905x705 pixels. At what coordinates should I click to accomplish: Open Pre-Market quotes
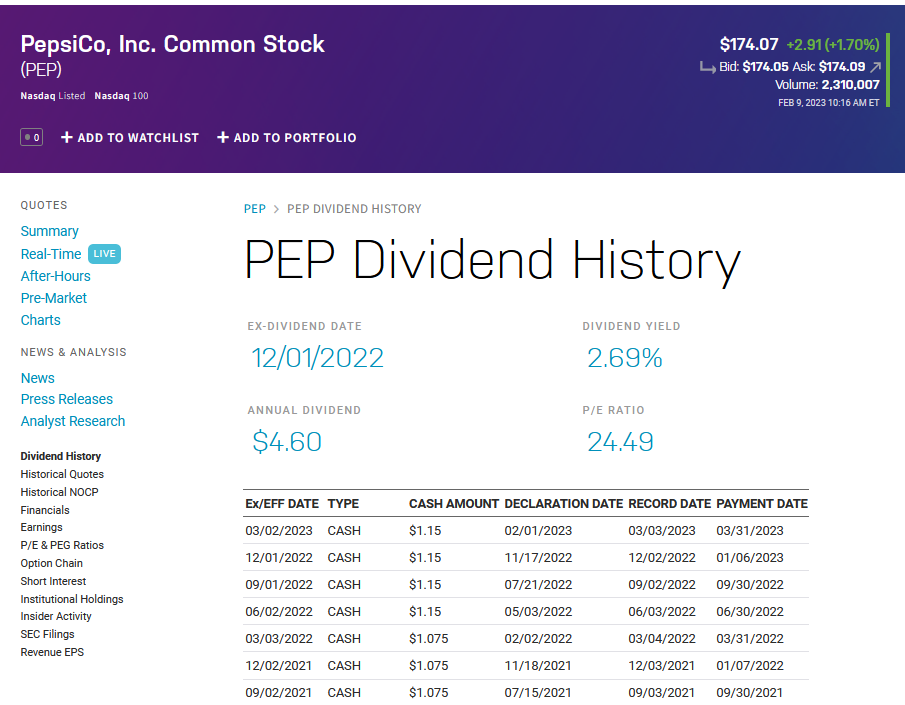pos(54,298)
